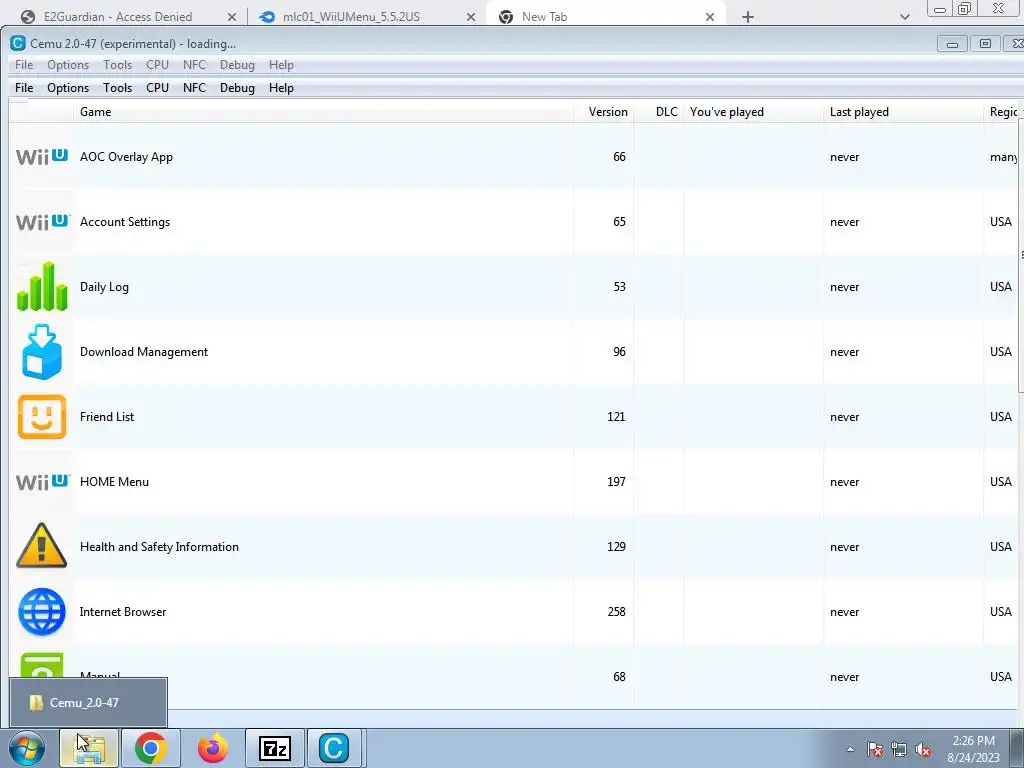Switch to Chrome in the taskbar

(151, 748)
